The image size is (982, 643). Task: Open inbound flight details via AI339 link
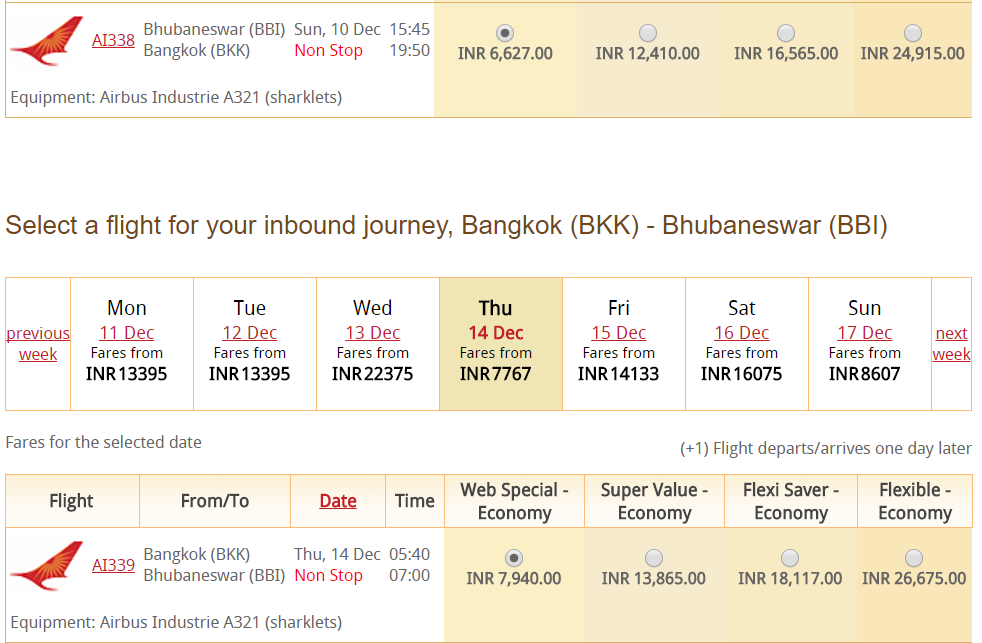[x=113, y=565]
